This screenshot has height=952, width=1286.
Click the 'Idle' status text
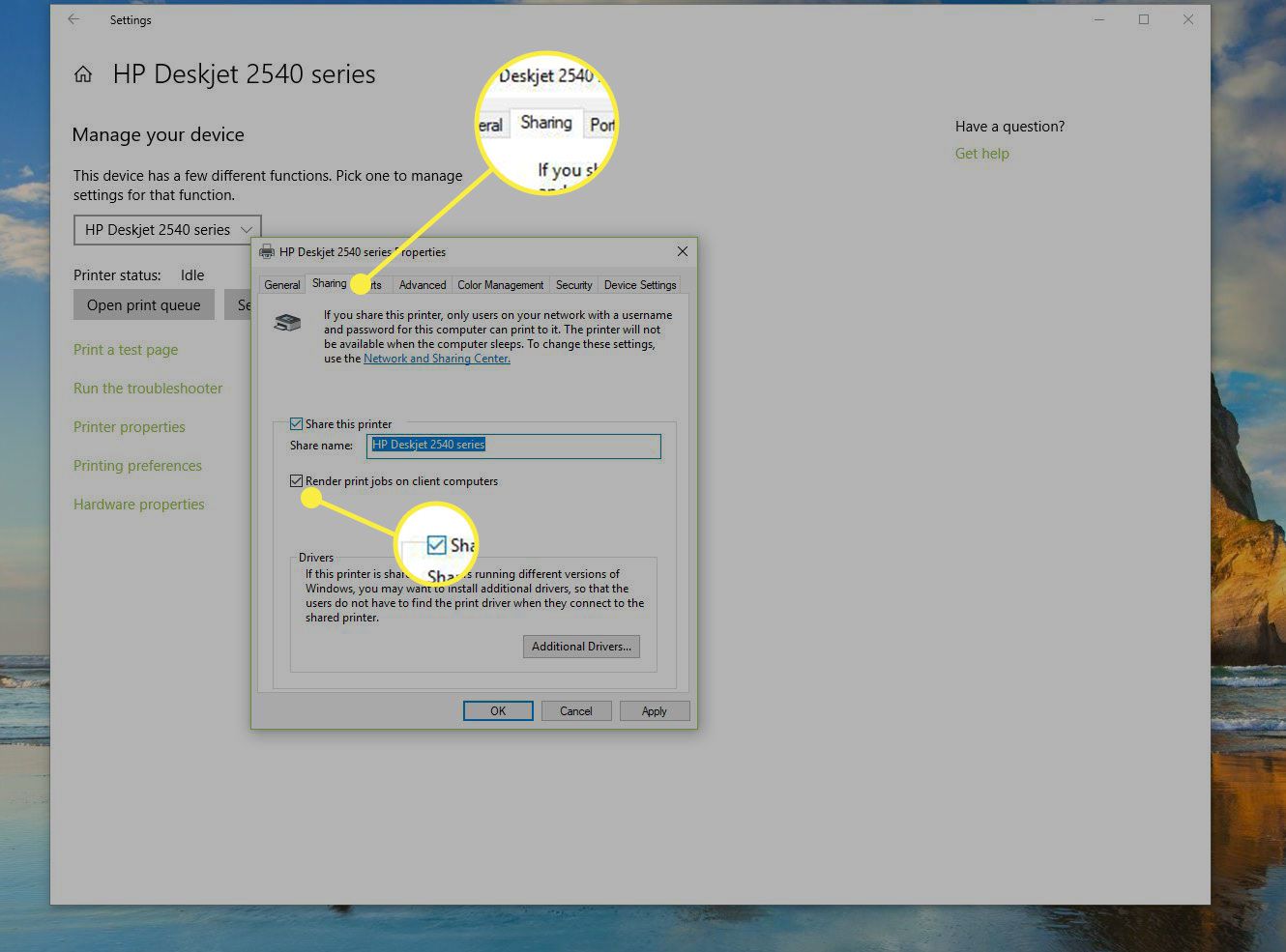tap(192, 275)
